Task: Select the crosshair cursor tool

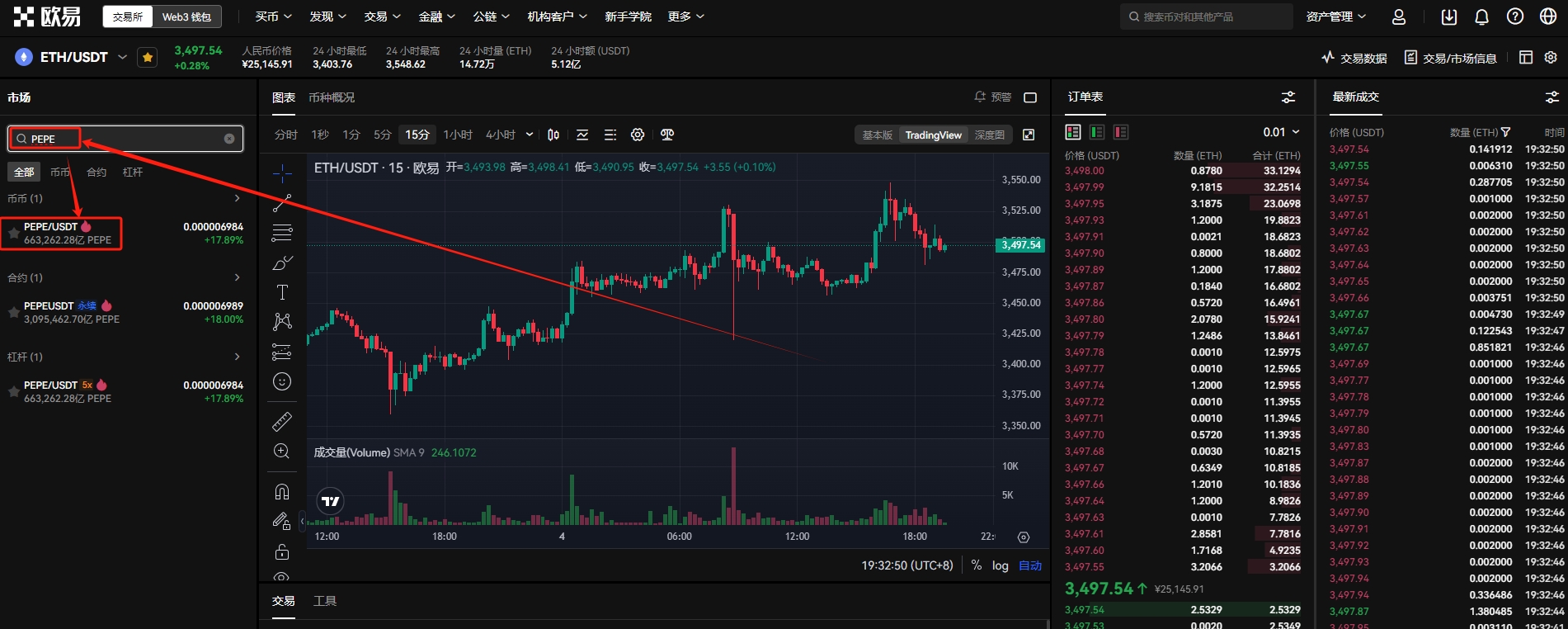Action: coord(282,173)
